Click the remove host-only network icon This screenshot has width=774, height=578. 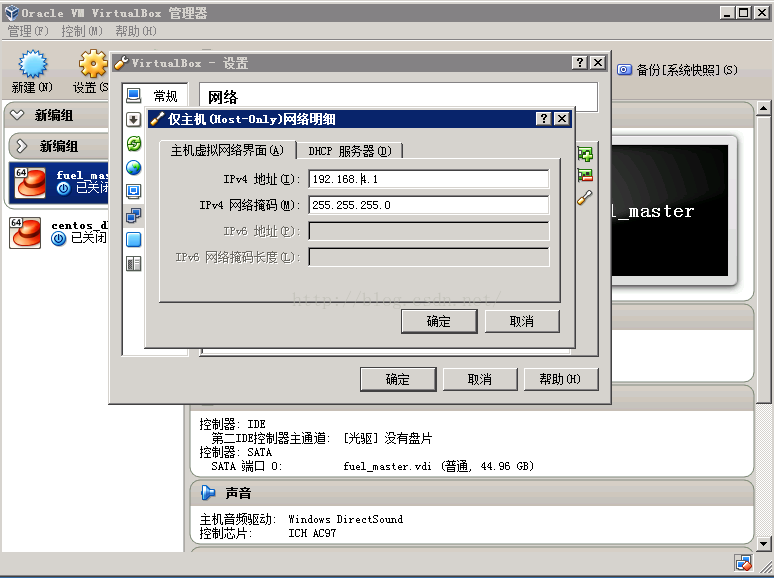(585, 175)
